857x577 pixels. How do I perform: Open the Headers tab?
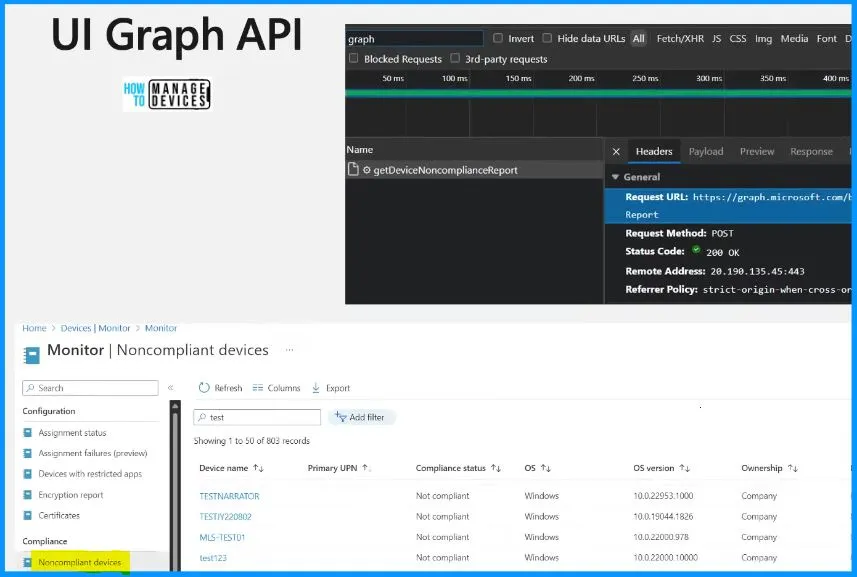pyautogui.click(x=654, y=151)
